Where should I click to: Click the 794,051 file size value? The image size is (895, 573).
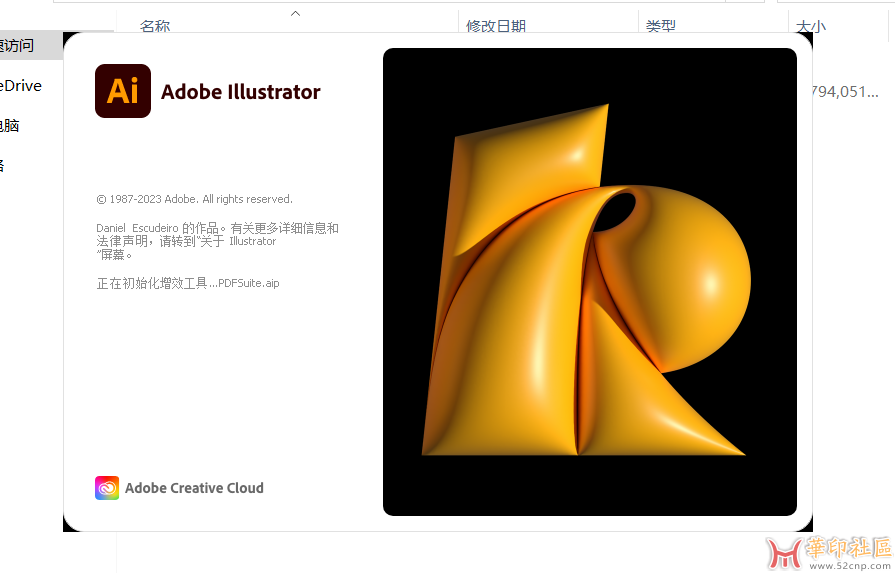click(845, 91)
